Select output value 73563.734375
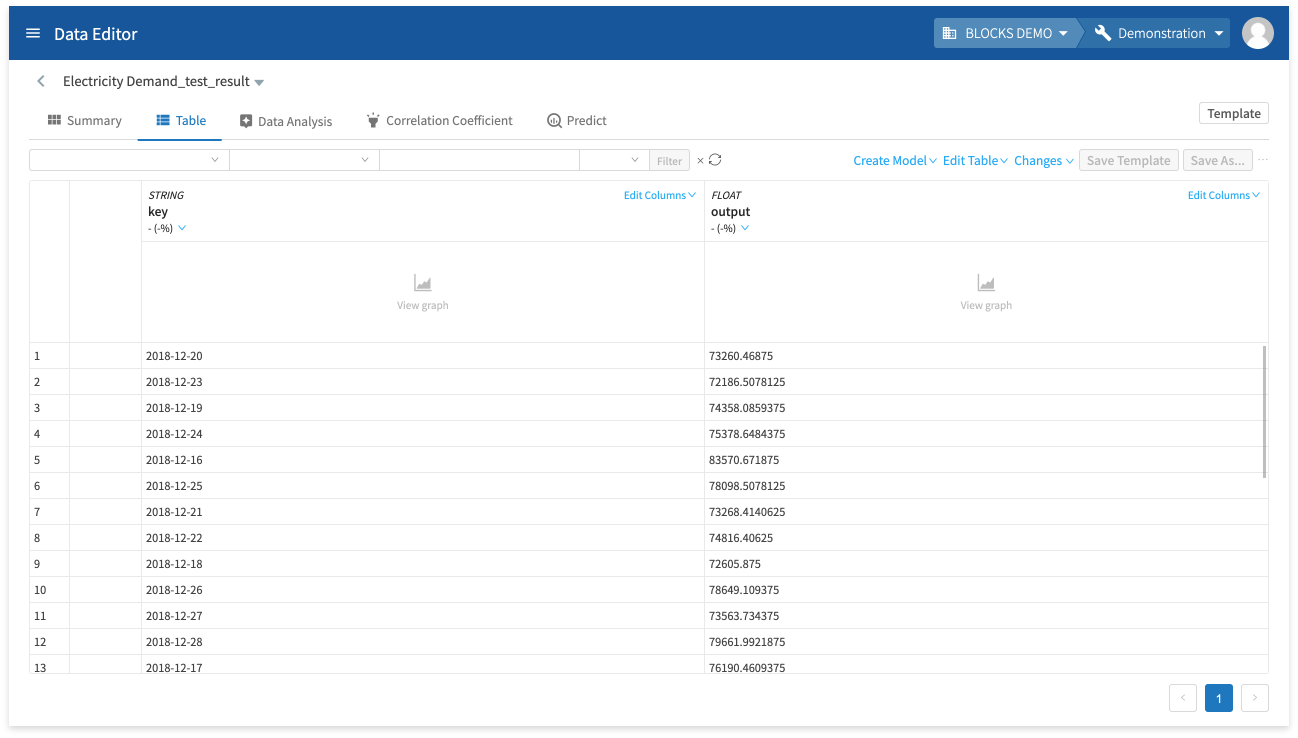 986,616
